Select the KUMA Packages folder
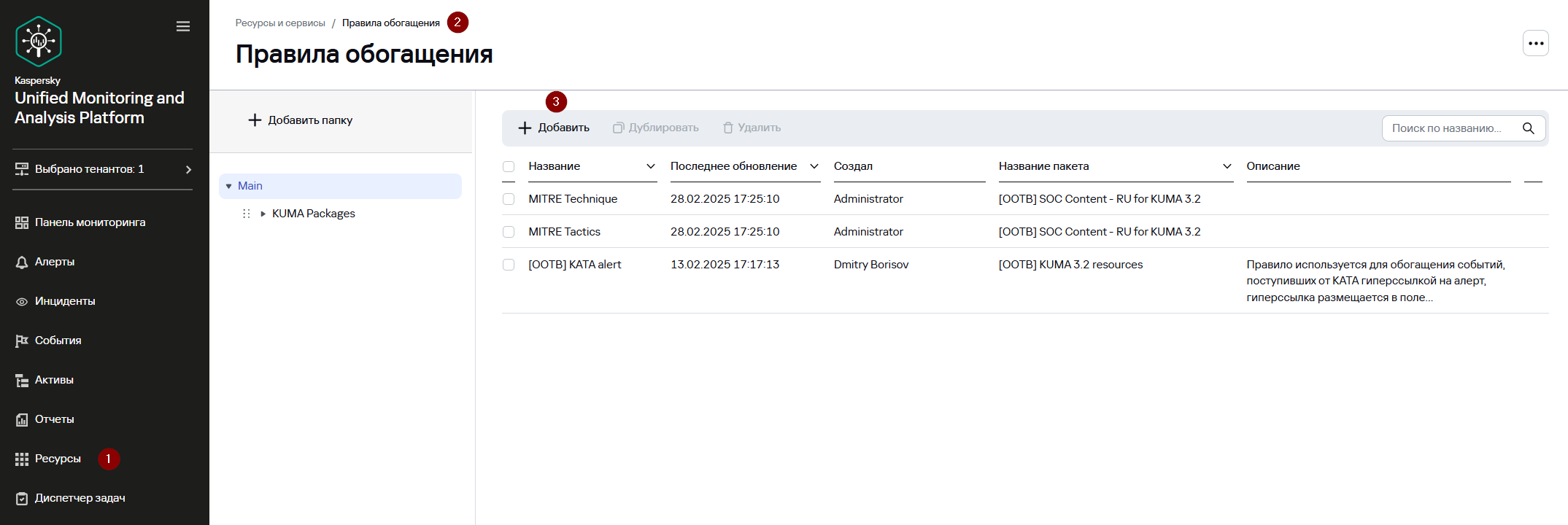The width and height of the screenshot is (1568, 525). (314, 214)
